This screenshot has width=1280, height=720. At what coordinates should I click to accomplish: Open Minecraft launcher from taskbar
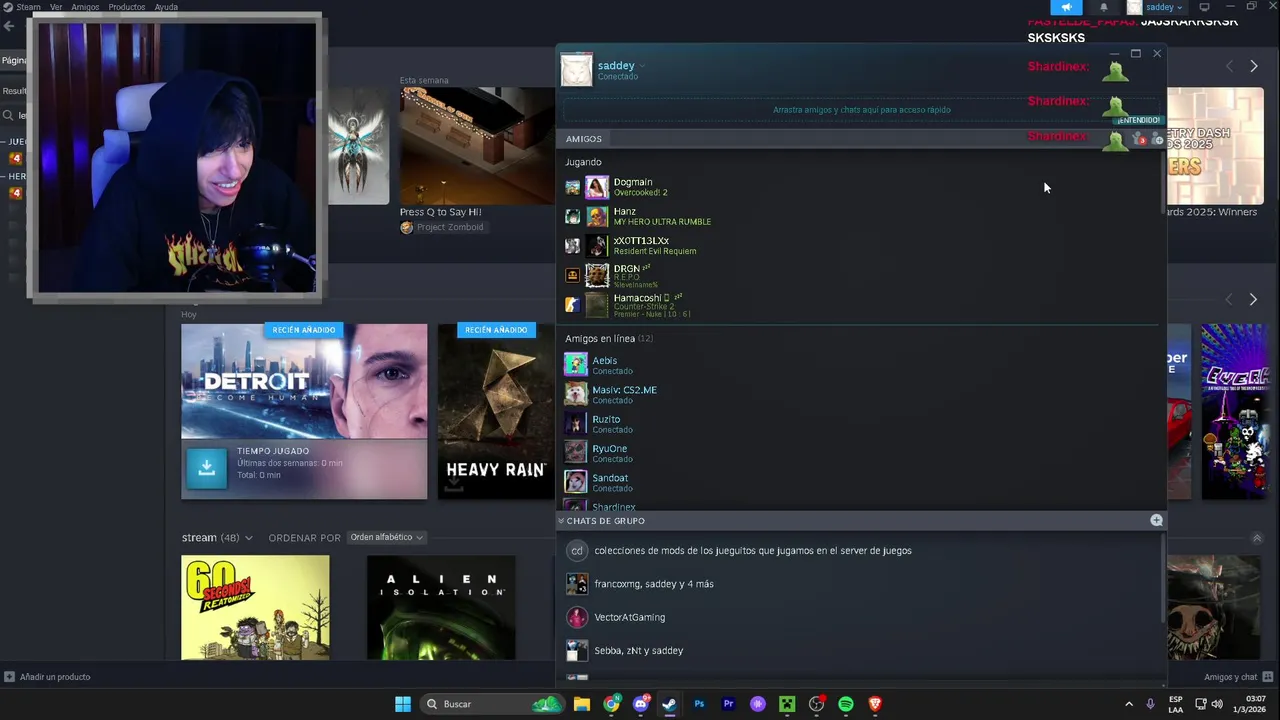[787, 704]
